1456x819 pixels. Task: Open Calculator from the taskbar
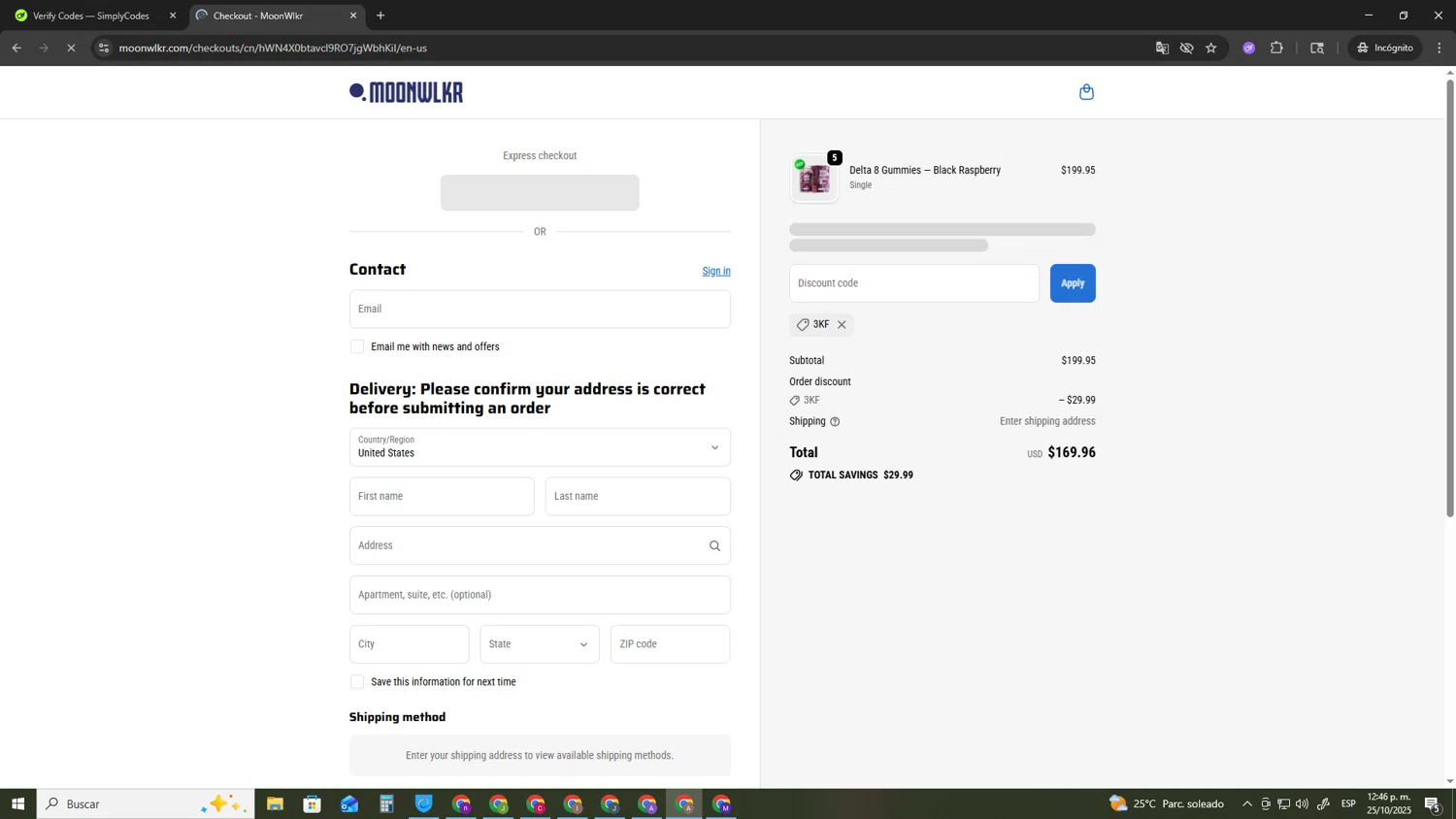(386, 803)
